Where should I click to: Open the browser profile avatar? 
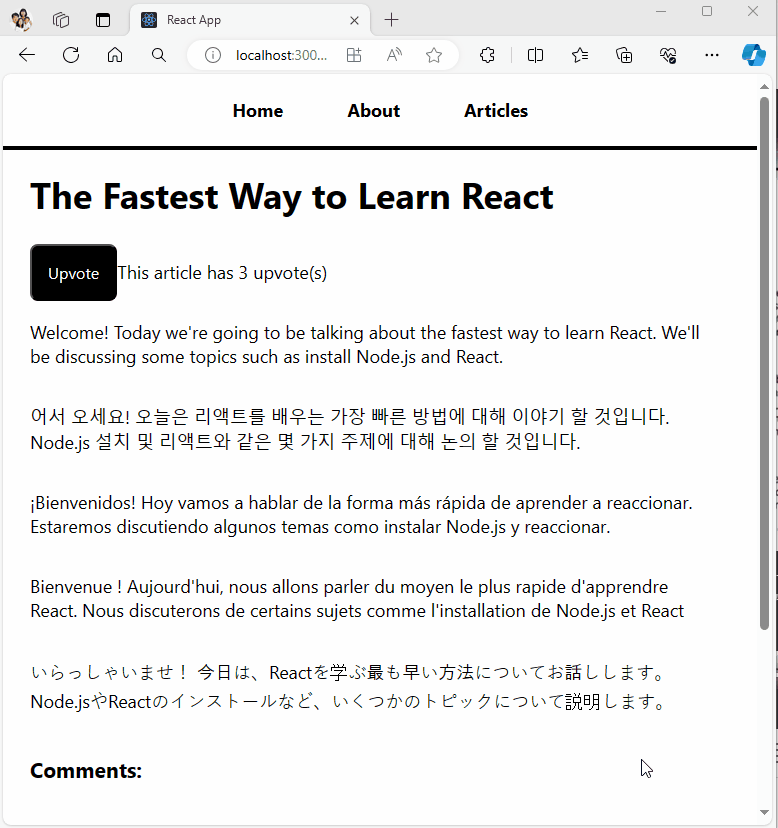(22, 20)
